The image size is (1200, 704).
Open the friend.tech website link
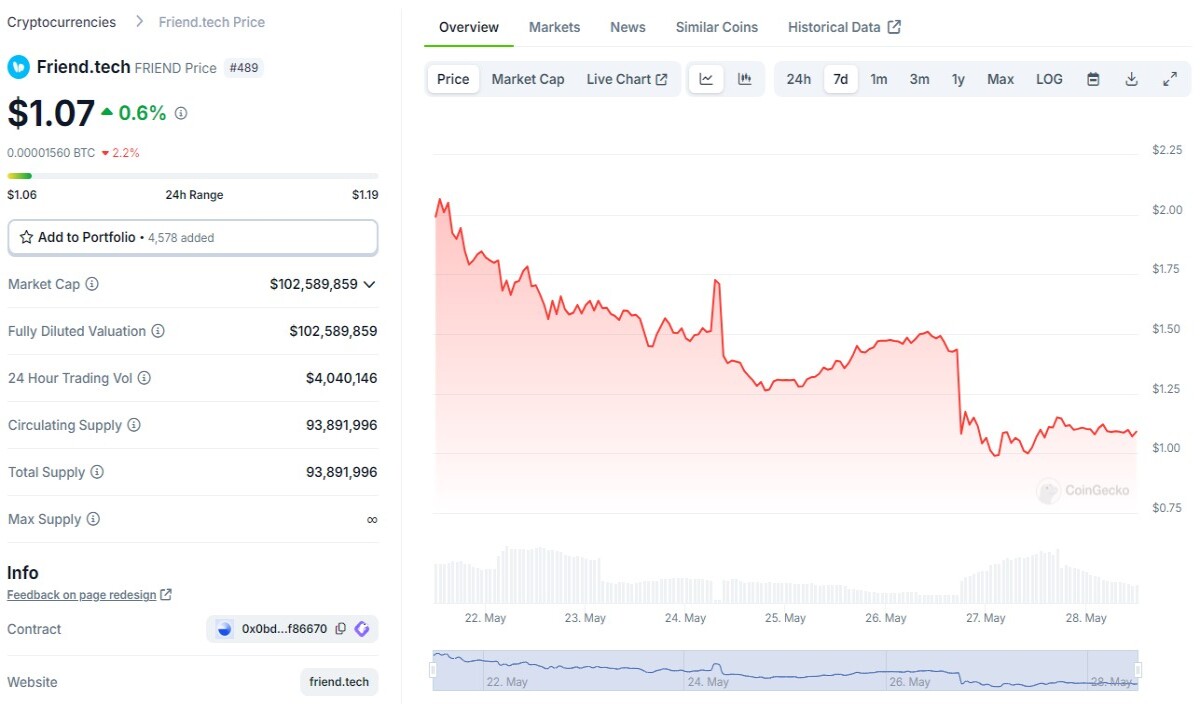click(339, 682)
